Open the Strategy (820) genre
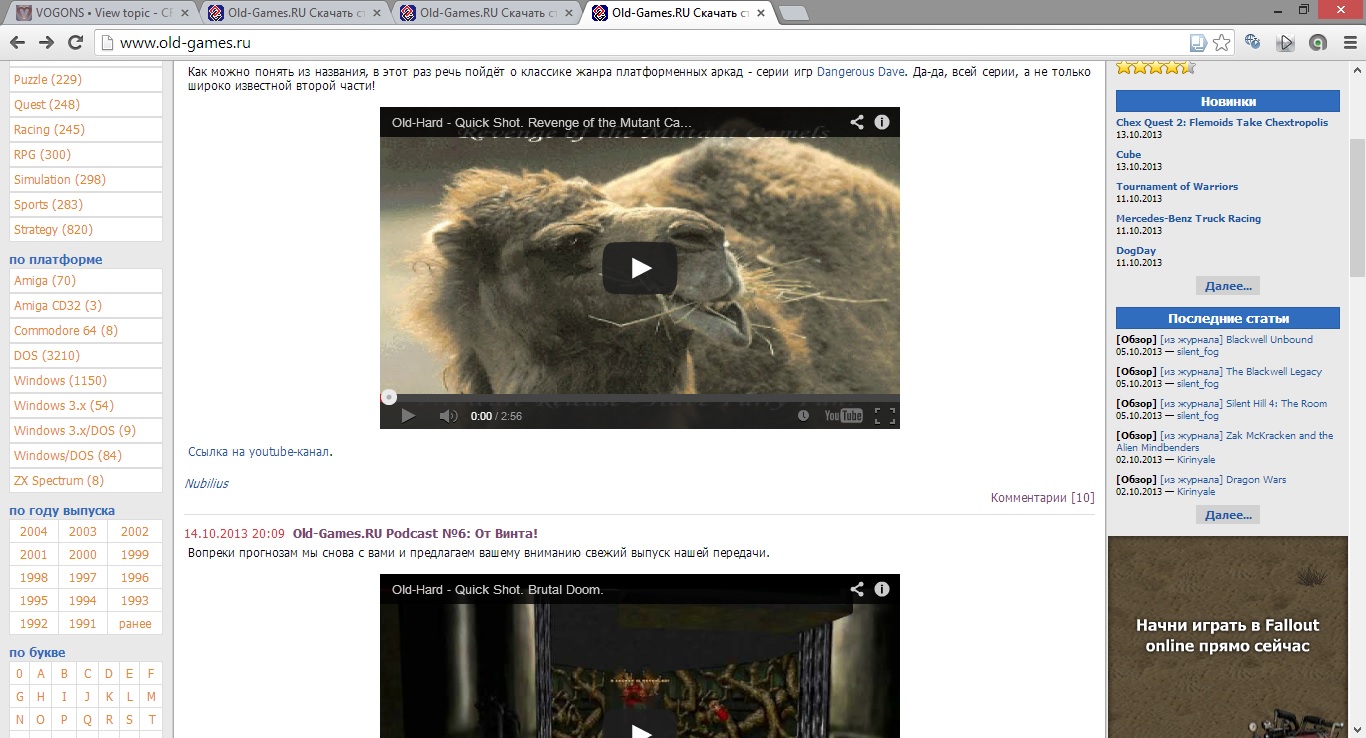This screenshot has width=1366, height=738. (86, 230)
